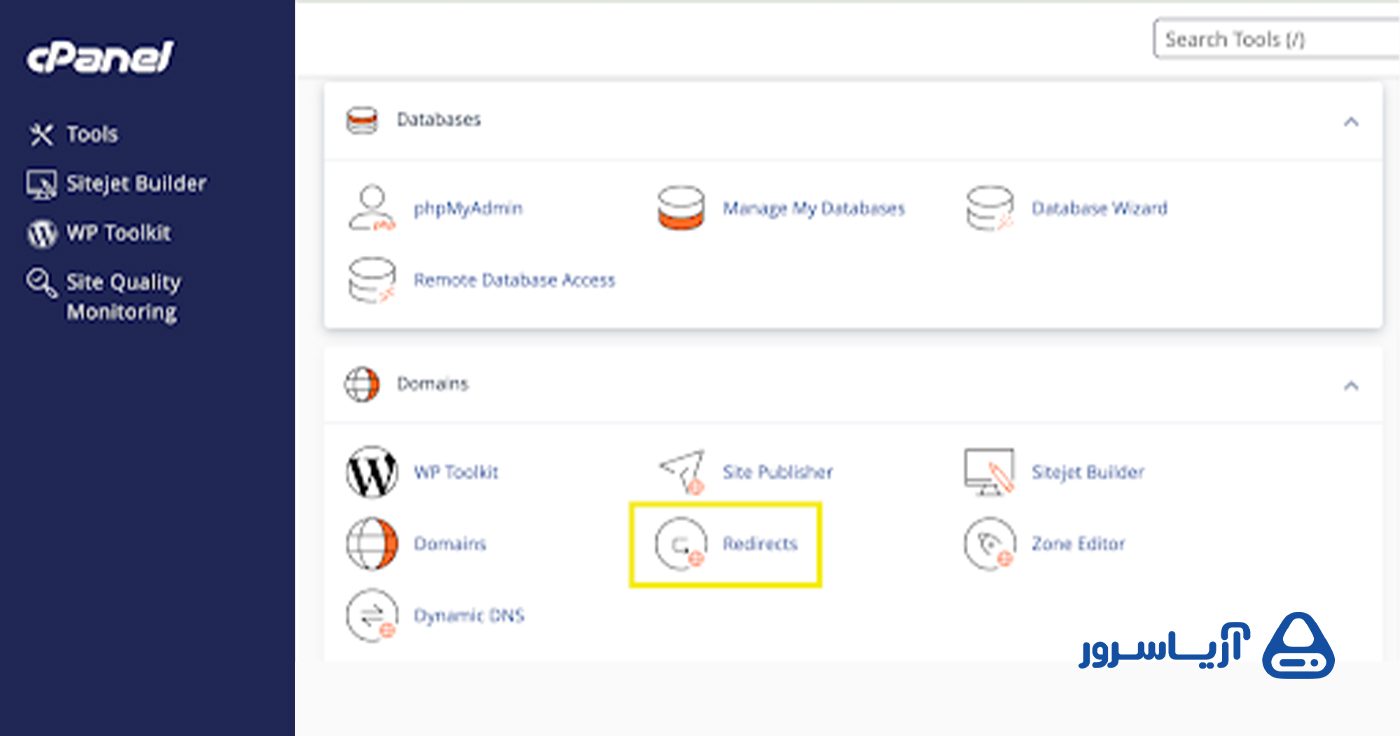Open the Database Wizard link
Screen dimensions: 1400x736
1099,208
